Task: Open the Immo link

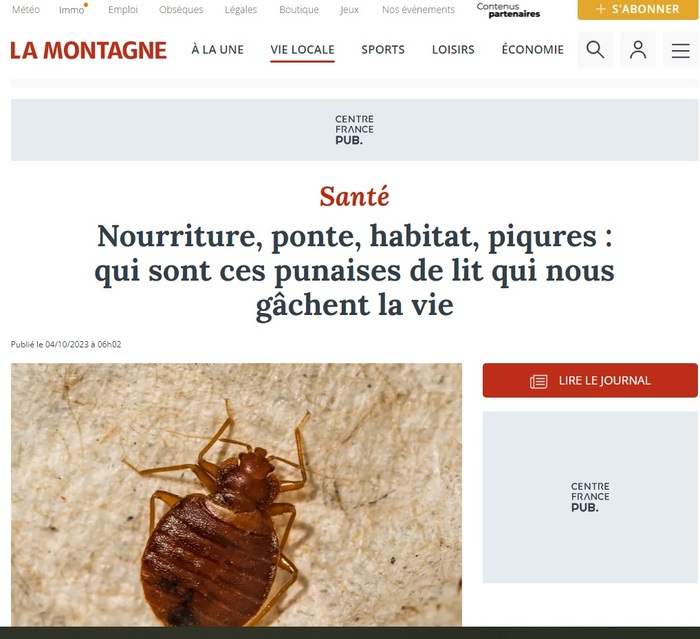Action: pyautogui.click(x=71, y=9)
